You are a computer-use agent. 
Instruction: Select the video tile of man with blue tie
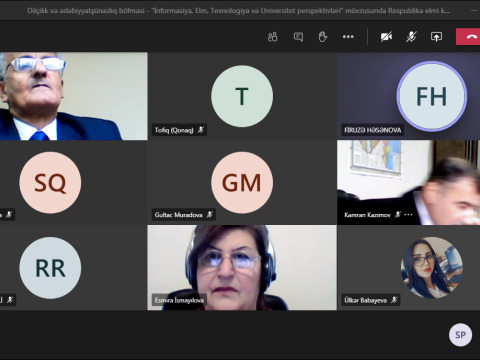click(74, 96)
